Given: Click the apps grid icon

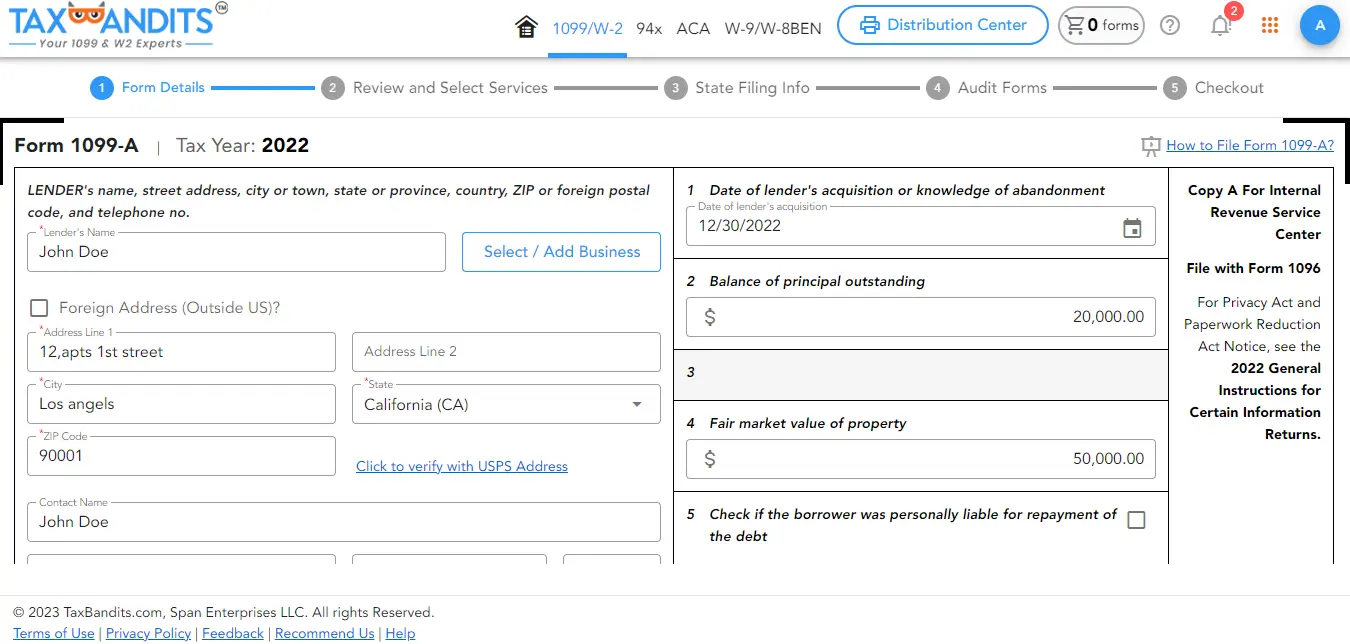Looking at the screenshot, I should point(1270,26).
